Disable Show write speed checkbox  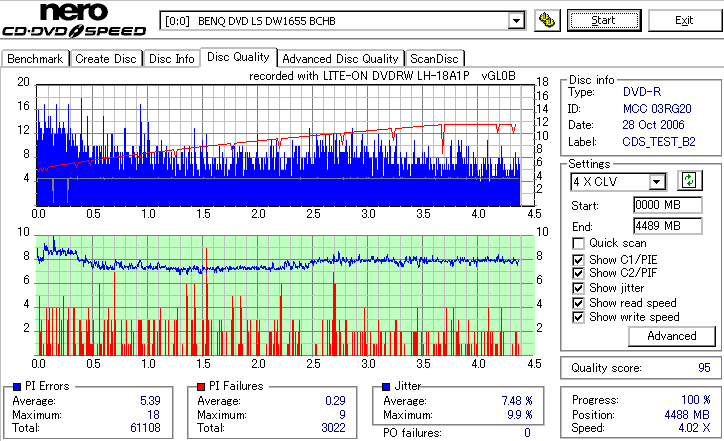click(578, 317)
